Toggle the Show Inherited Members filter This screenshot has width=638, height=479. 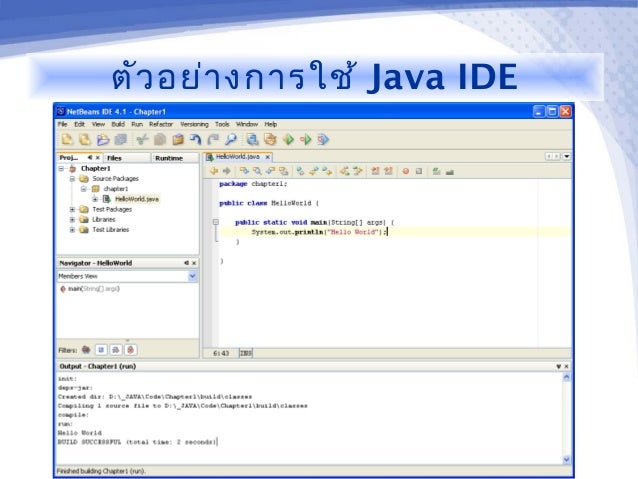pos(86,350)
